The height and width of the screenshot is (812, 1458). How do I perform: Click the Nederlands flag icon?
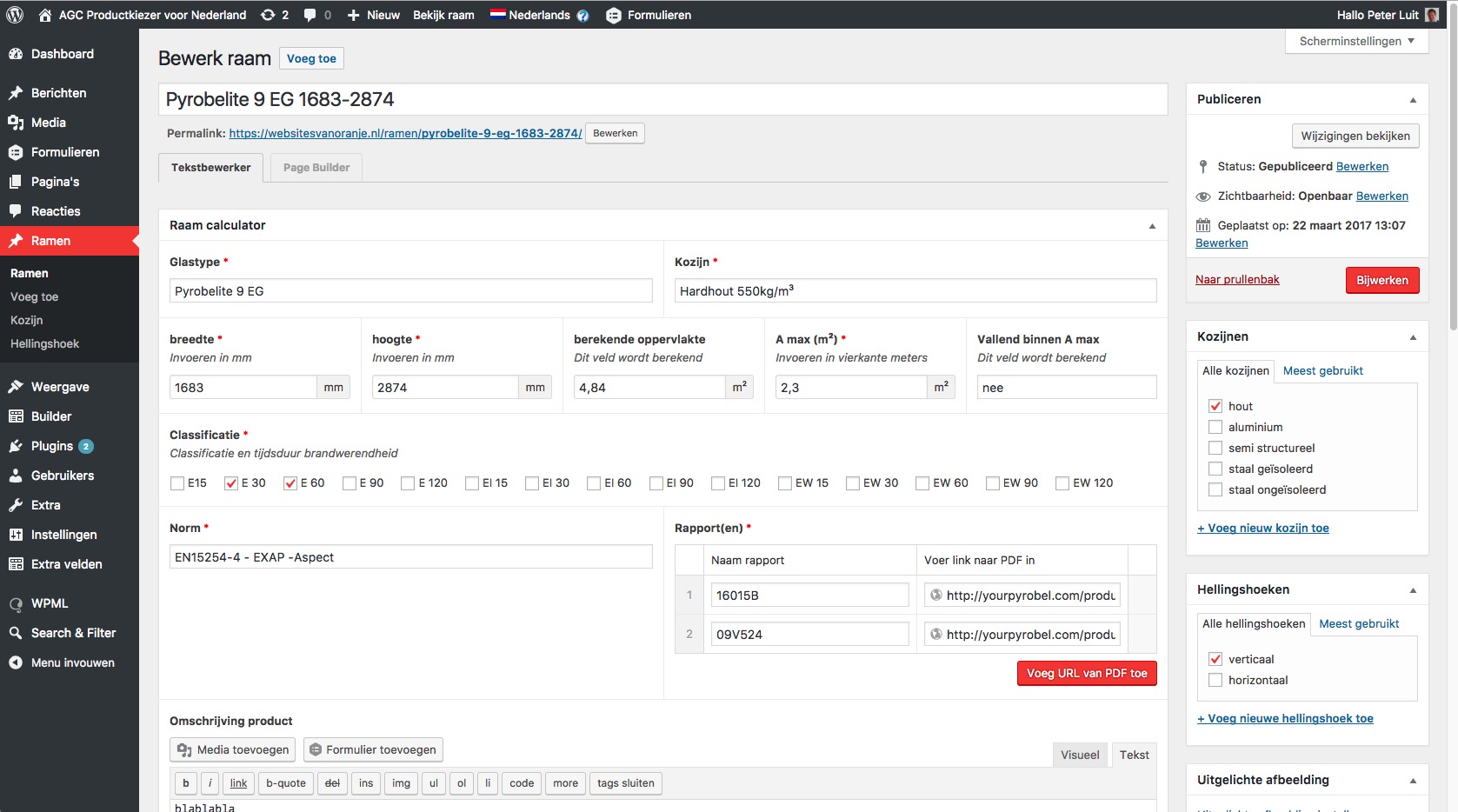[498, 14]
